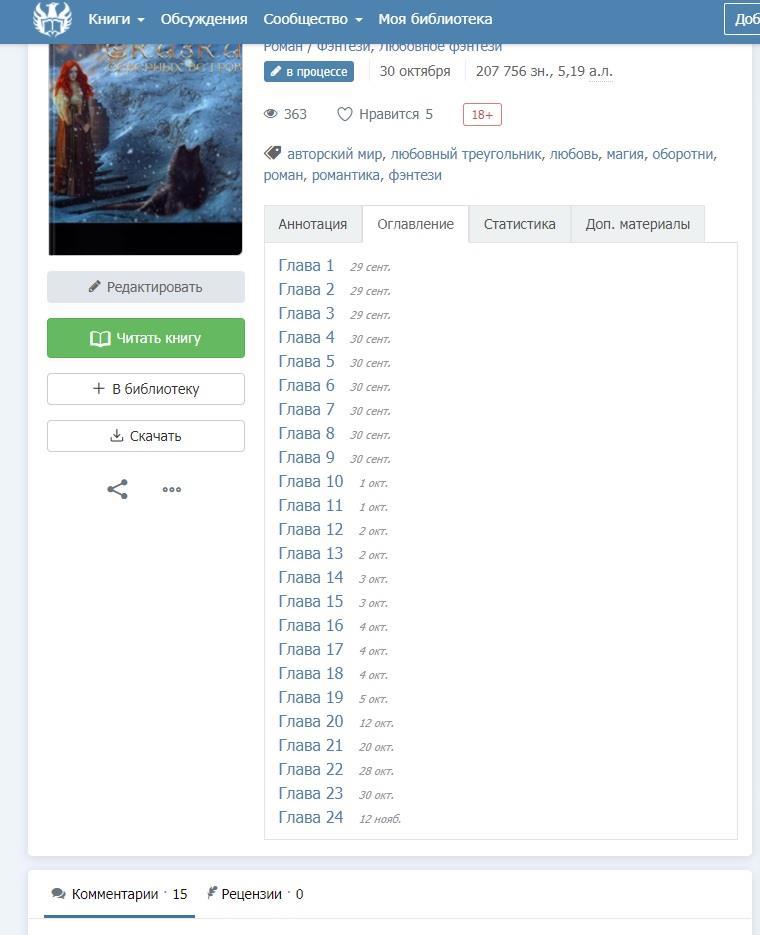Viewport: 760px width, 935px height.
Task: Click the eye views icon
Action: point(271,114)
